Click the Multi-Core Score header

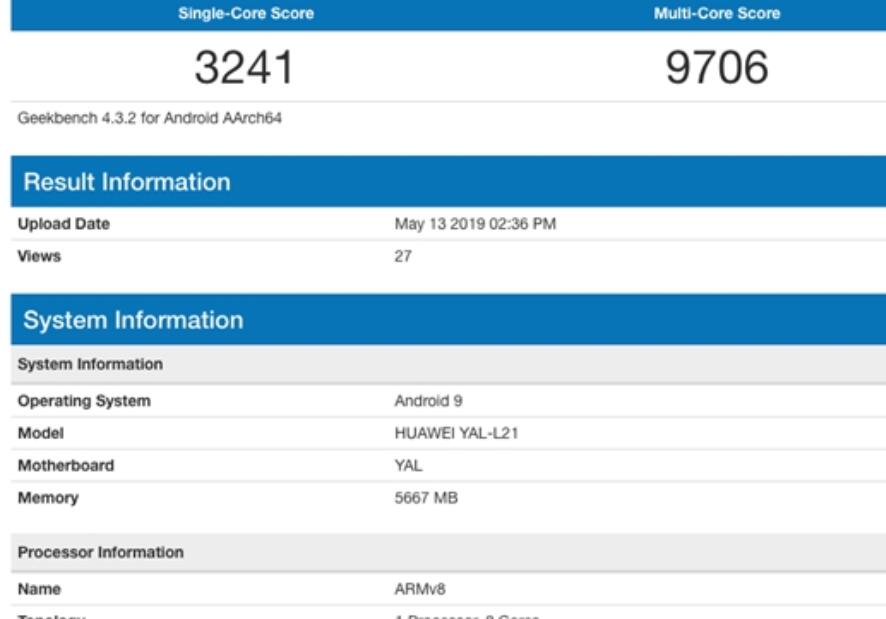[716, 14]
